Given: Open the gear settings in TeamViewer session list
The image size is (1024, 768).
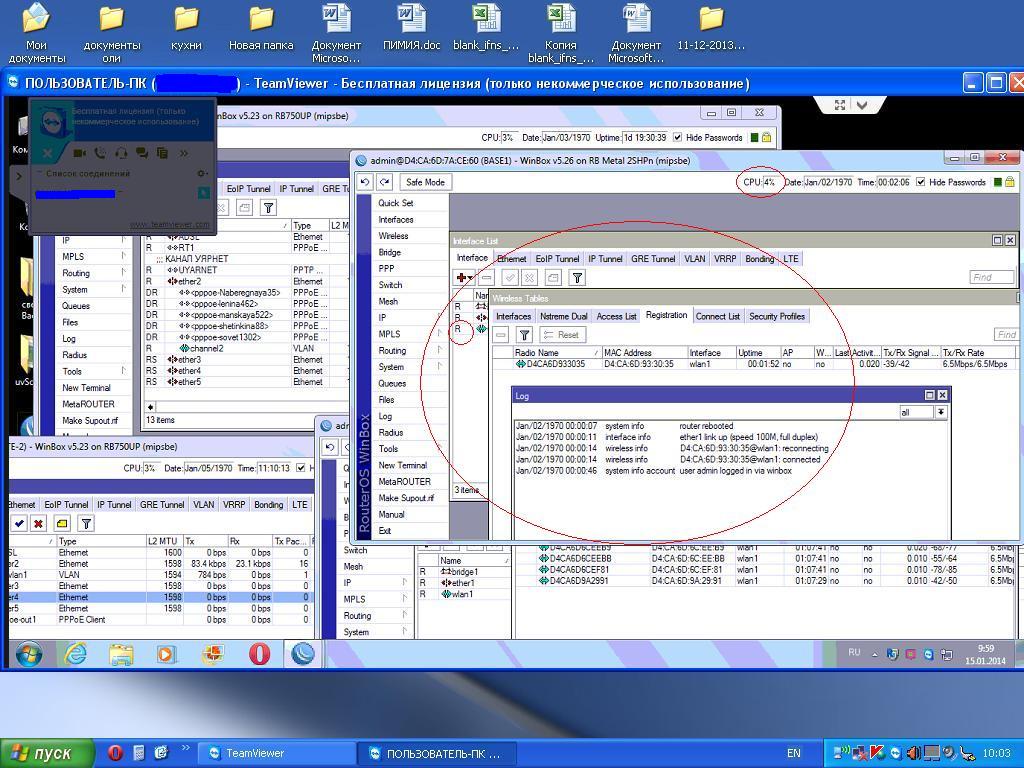Looking at the screenshot, I should click(202, 174).
